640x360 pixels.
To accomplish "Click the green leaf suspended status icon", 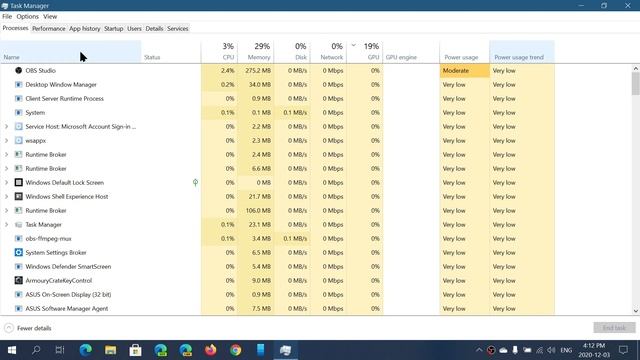I will click(196, 182).
